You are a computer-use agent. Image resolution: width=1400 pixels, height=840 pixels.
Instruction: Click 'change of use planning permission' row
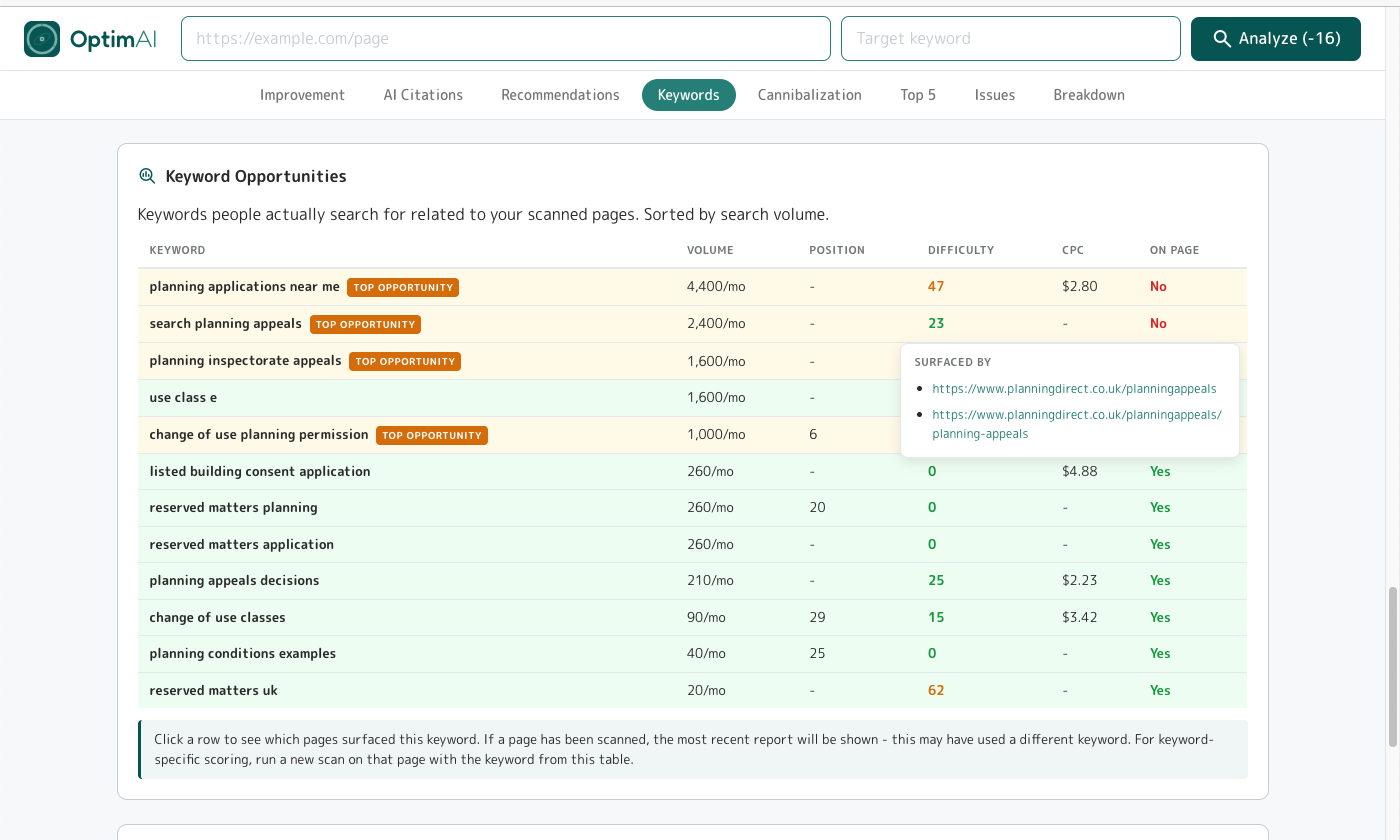coord(692,435)
